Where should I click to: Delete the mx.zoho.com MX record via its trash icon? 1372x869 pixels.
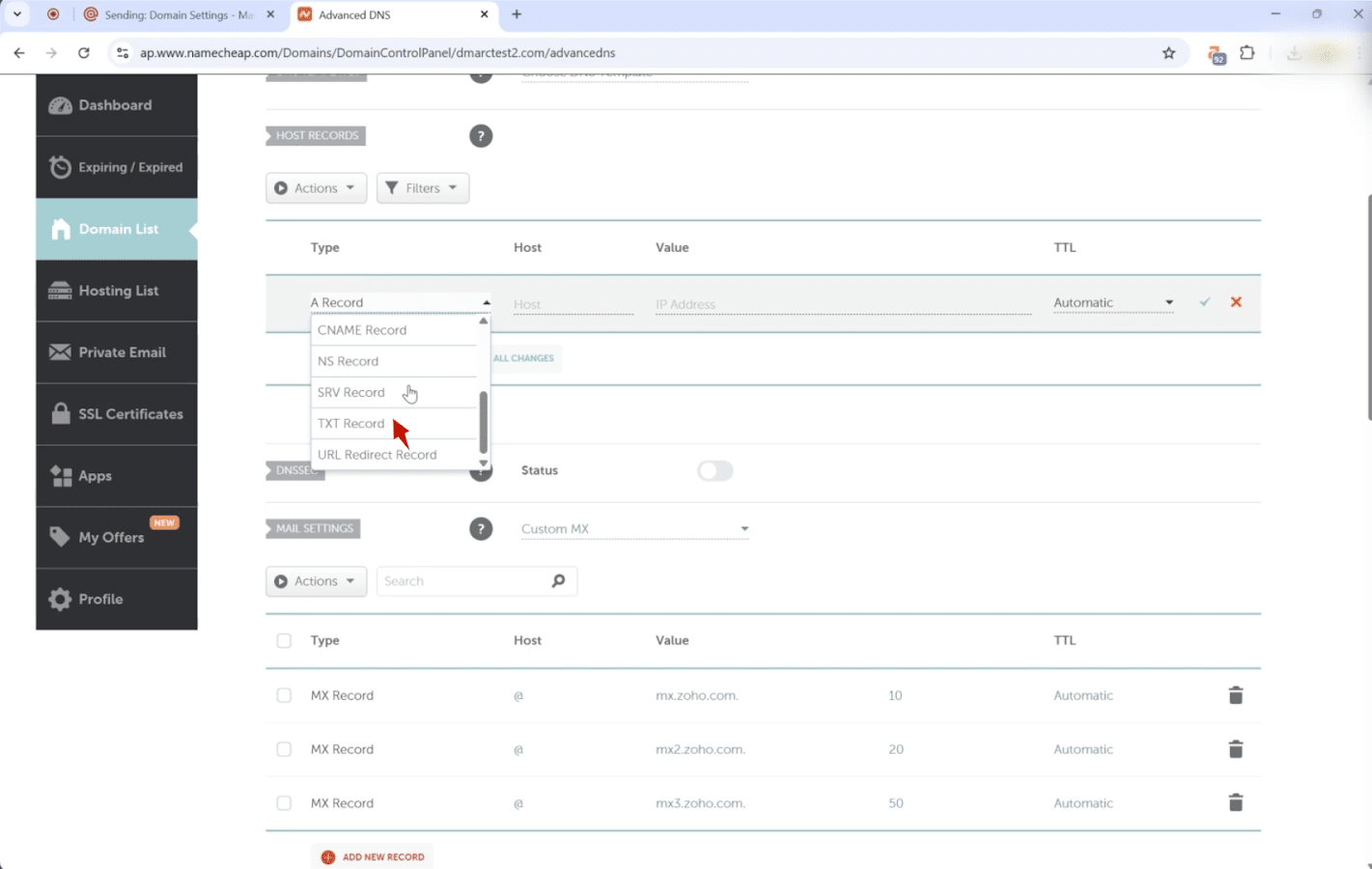1235,695
